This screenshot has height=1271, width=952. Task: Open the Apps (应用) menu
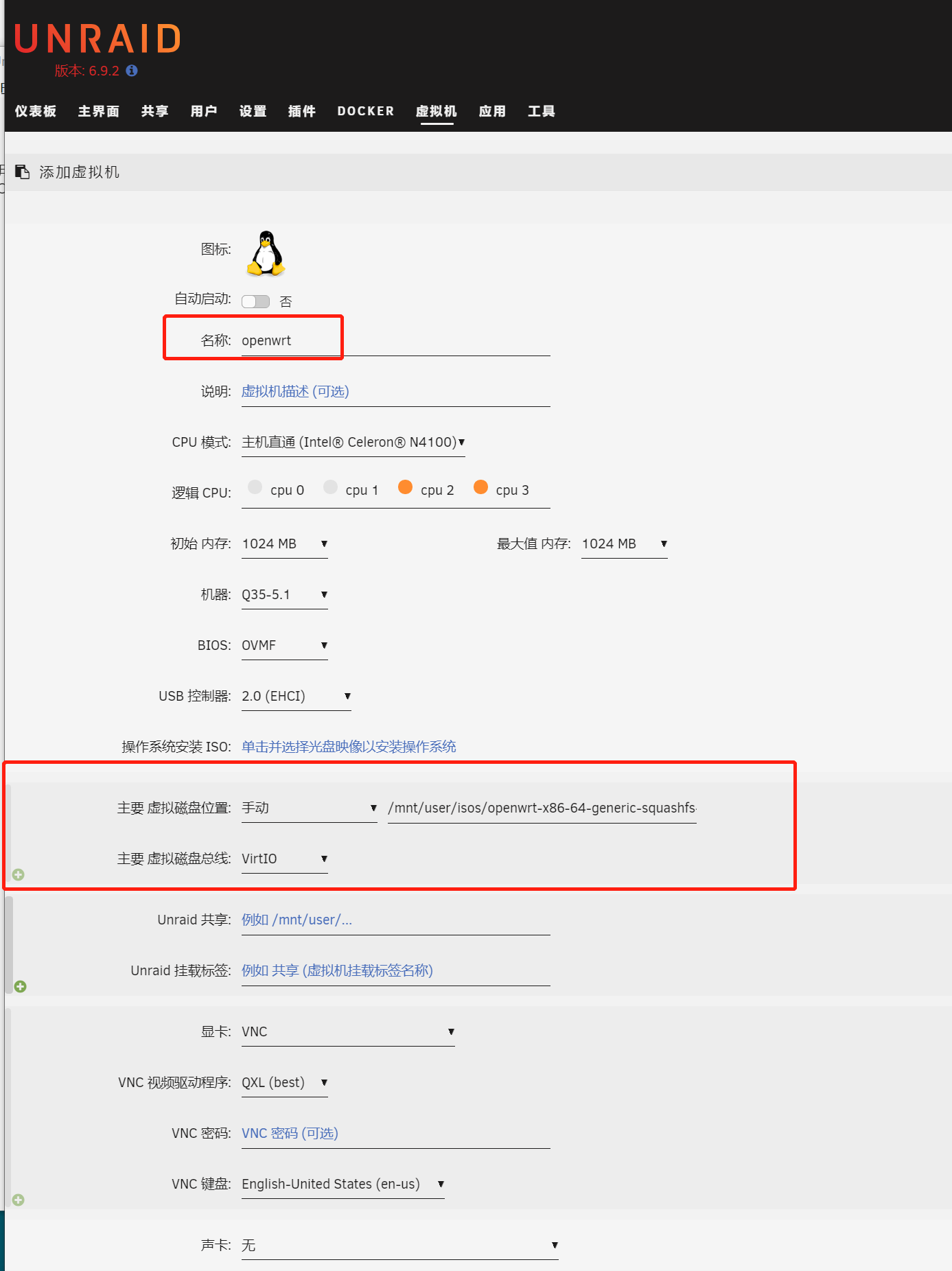click(493, 111)
